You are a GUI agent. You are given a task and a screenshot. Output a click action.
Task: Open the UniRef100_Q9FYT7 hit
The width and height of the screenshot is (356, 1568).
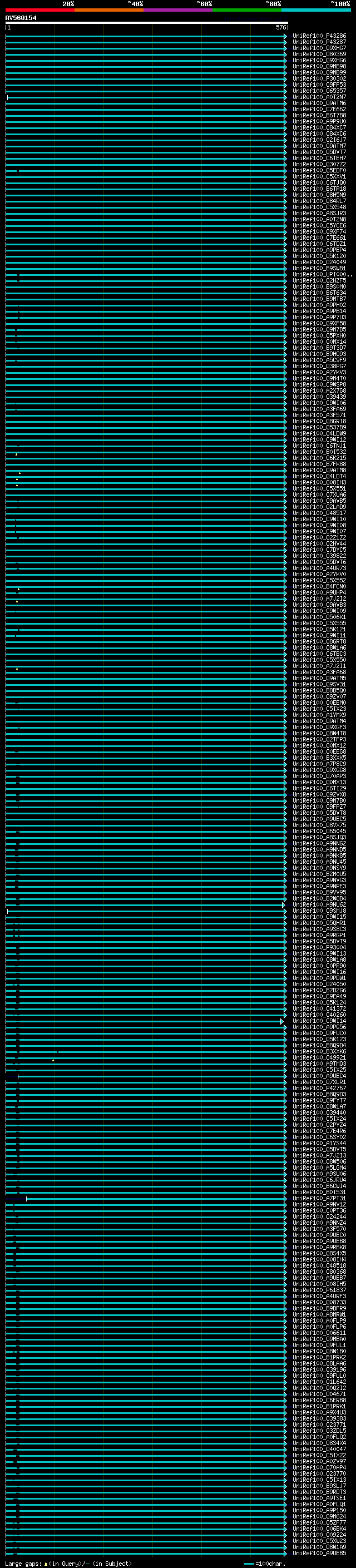pos(319,1101)
